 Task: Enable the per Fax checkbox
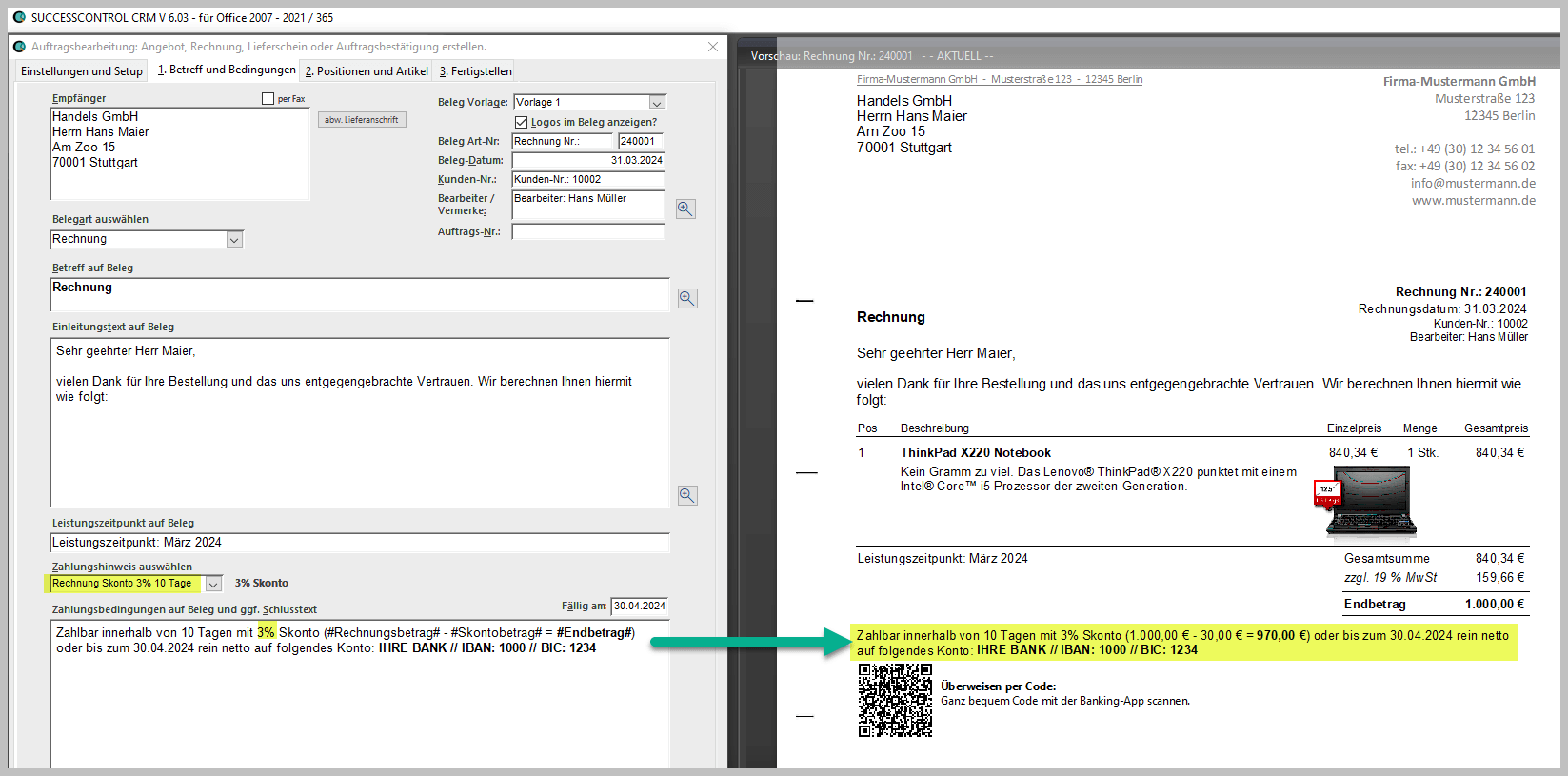268,98
